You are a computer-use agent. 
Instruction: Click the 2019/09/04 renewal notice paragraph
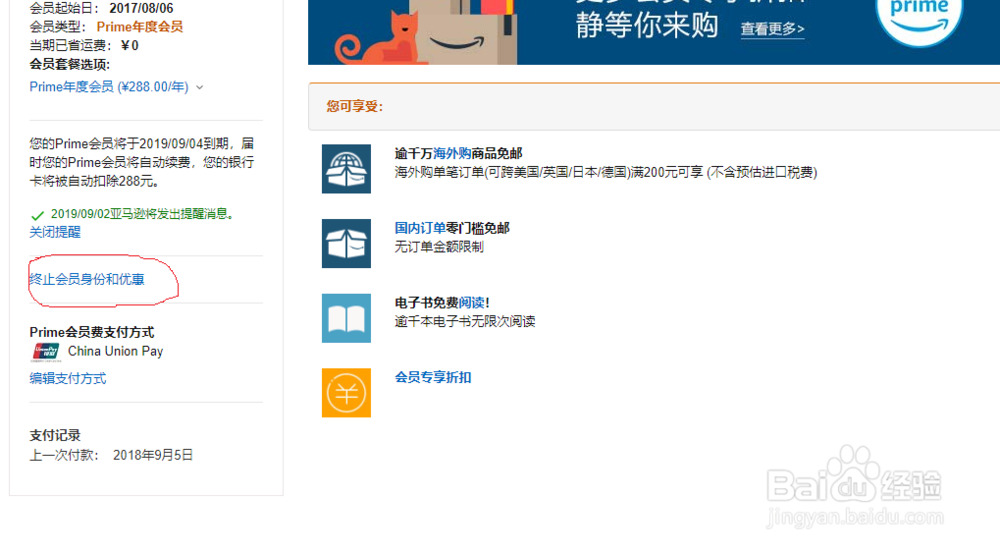(x=142, y=163)
